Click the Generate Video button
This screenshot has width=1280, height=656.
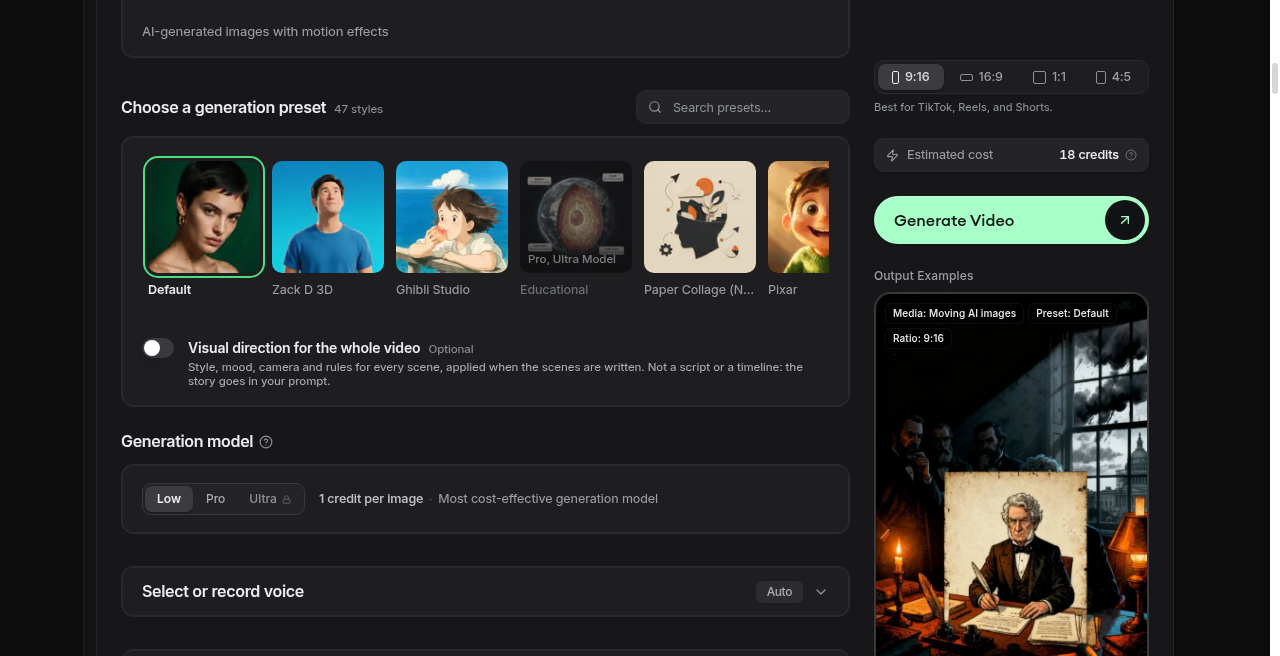(1011, 220)
